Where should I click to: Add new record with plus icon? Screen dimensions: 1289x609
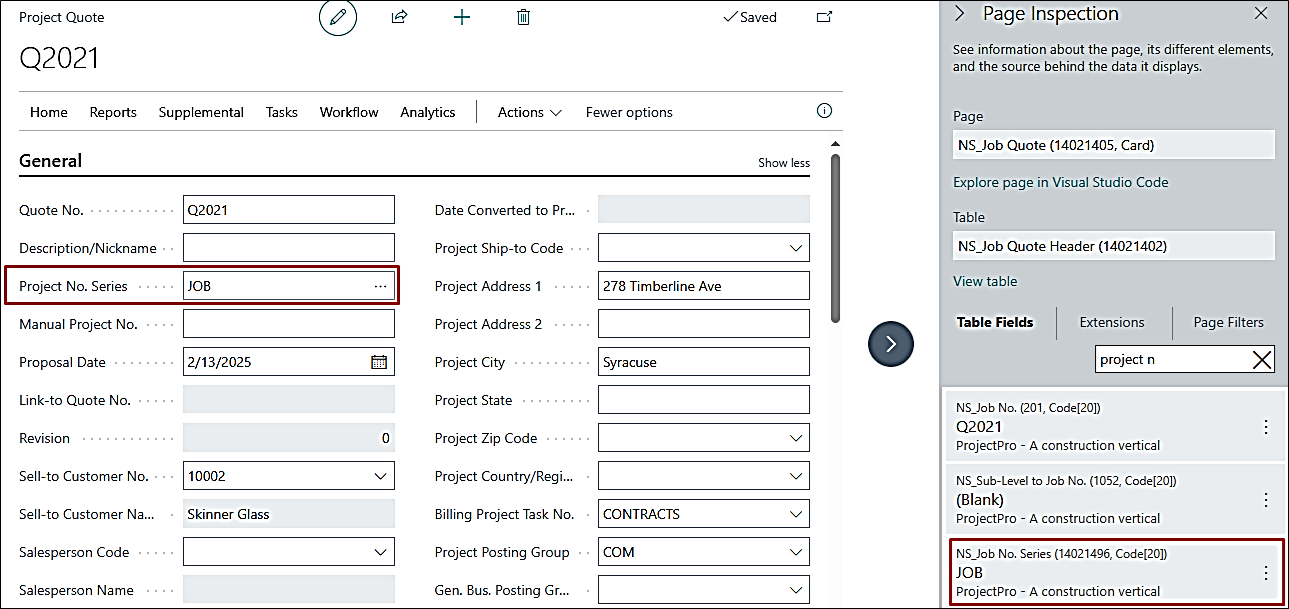point(462,17)
